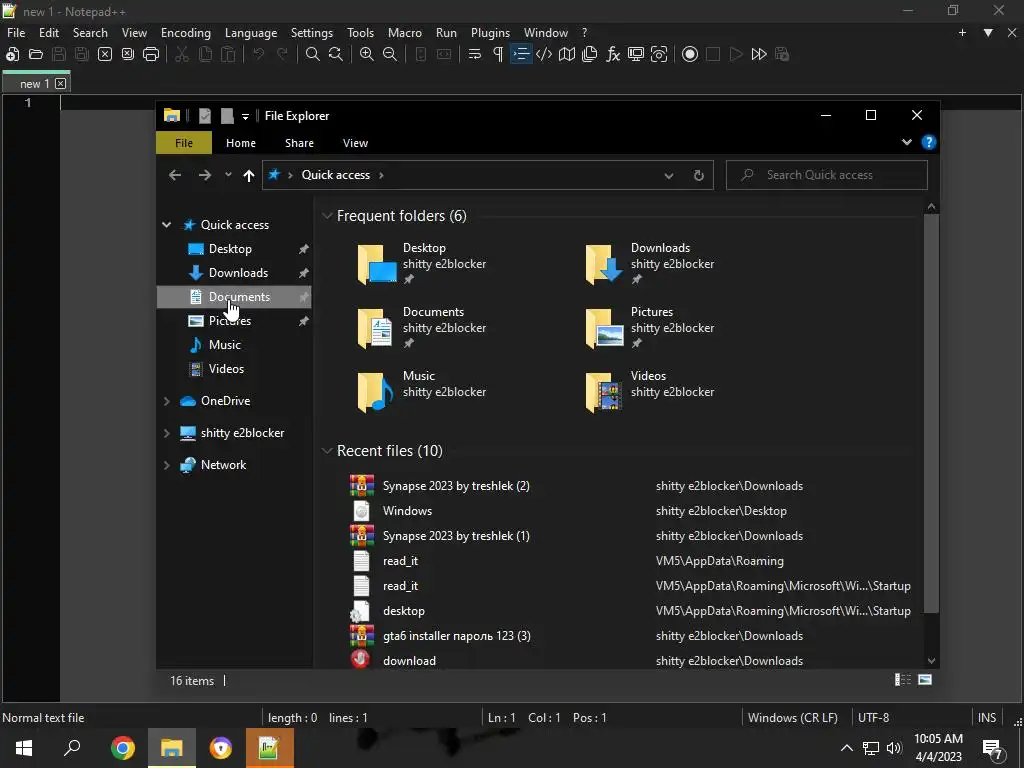Click the Print icon in Notepad++ toolbar
The width and height of the screenshot is (1024, 768).
click(151, 54)
